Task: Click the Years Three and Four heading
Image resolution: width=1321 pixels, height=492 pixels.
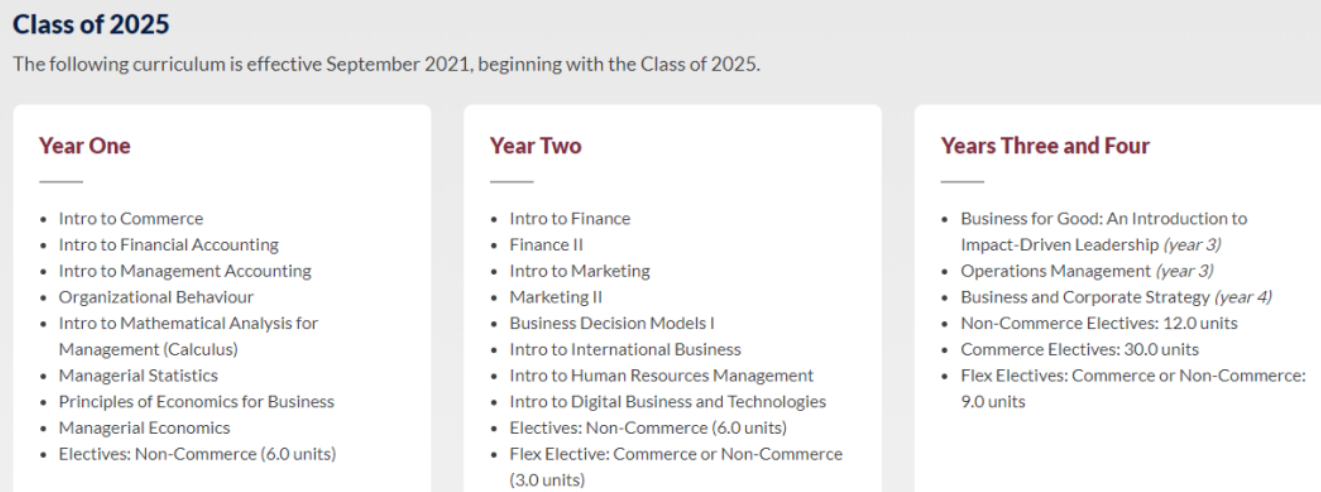Action: (1045, 146)
